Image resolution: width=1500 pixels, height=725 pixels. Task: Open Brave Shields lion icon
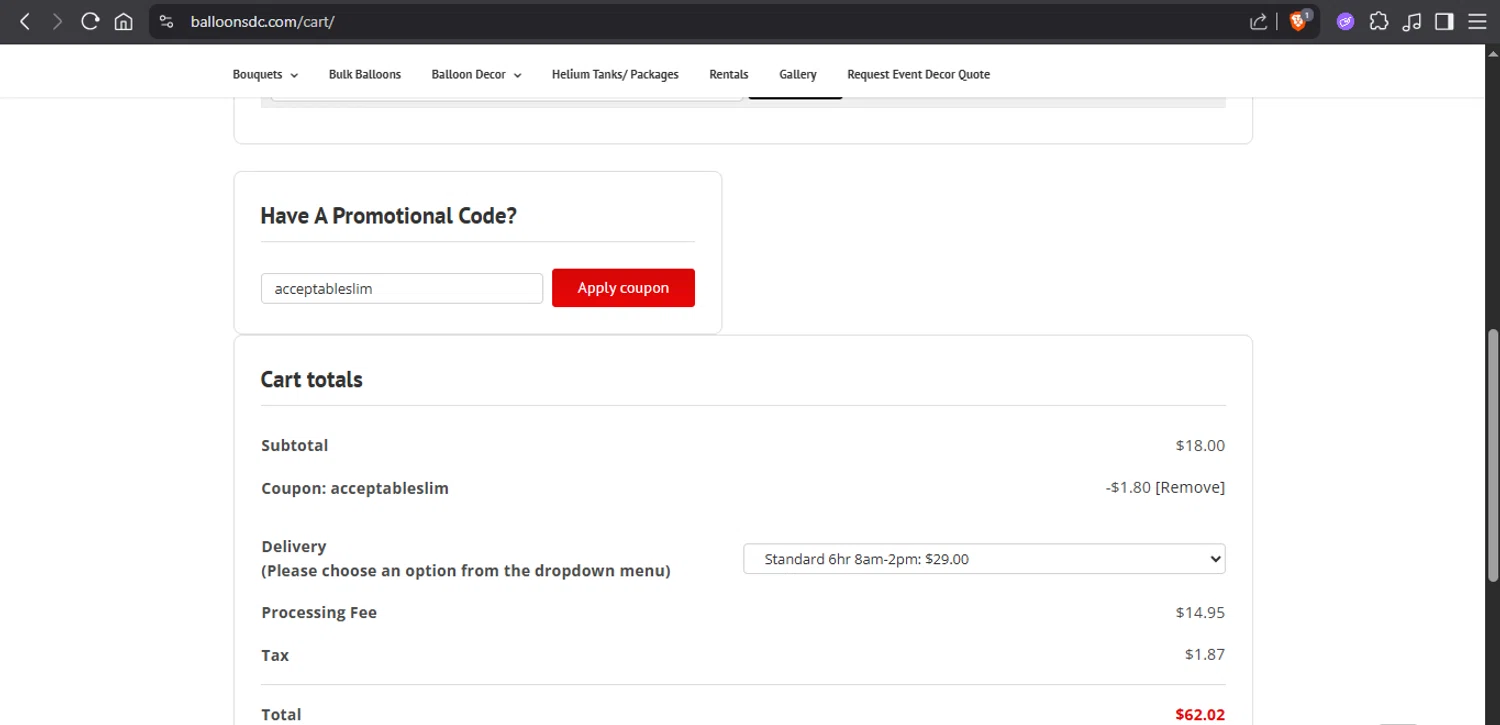click(1299, 20)
